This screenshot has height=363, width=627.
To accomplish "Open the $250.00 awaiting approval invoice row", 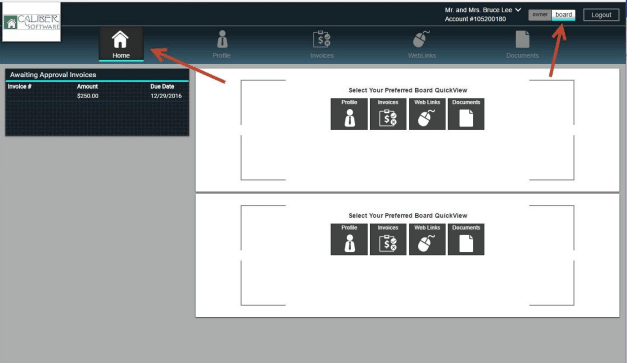I will tap(97, 96).
